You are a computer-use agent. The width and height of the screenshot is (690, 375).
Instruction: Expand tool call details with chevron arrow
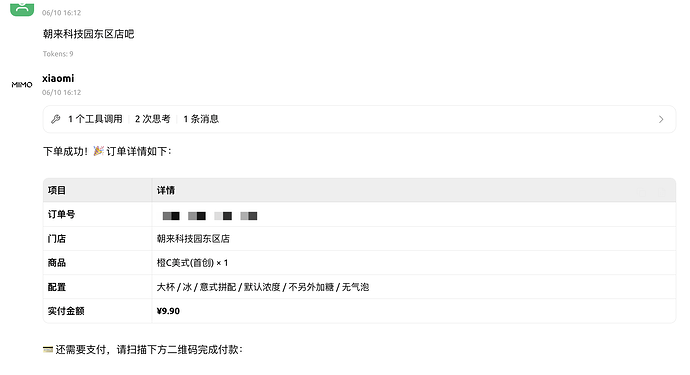(x=661, y=119)
